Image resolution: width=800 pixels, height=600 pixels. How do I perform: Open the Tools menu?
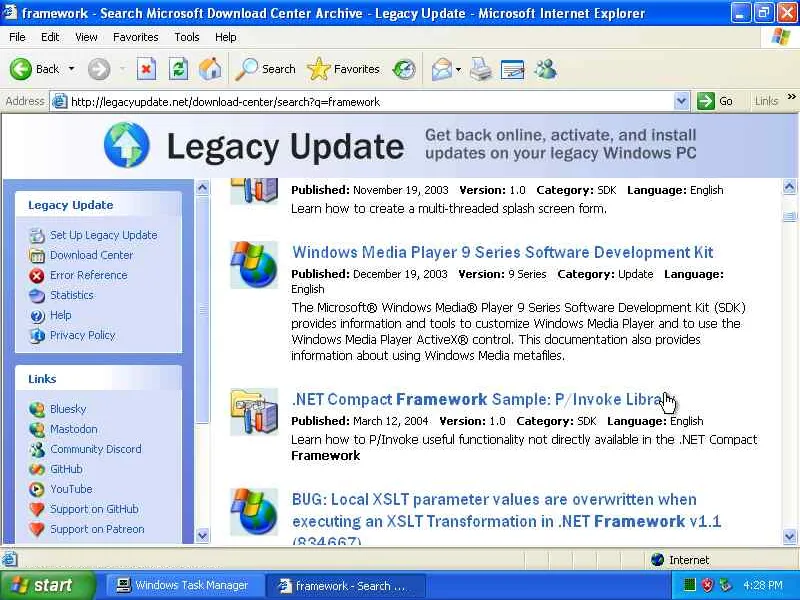point(187,37)
